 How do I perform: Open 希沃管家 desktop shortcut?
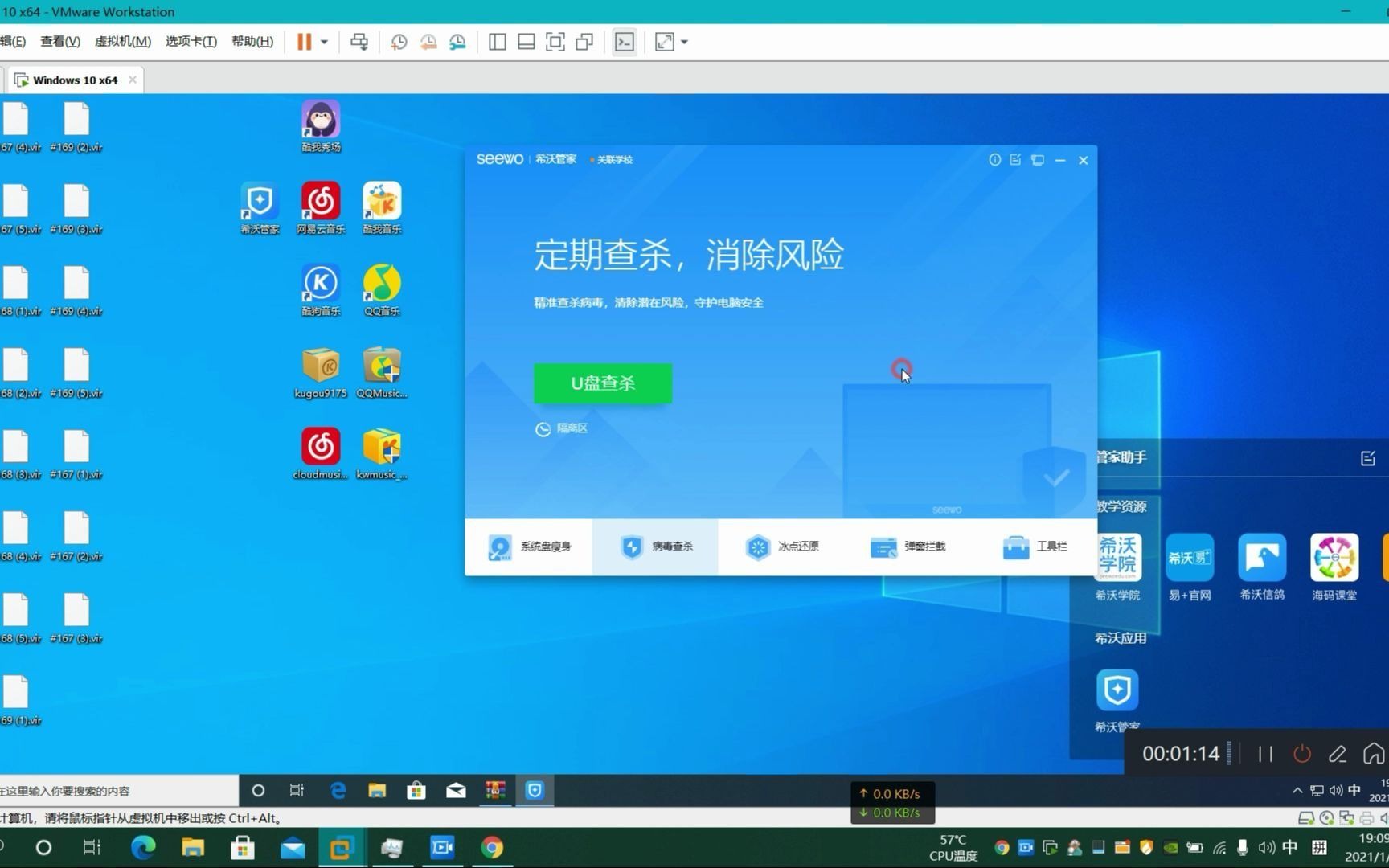coord(260,207)
